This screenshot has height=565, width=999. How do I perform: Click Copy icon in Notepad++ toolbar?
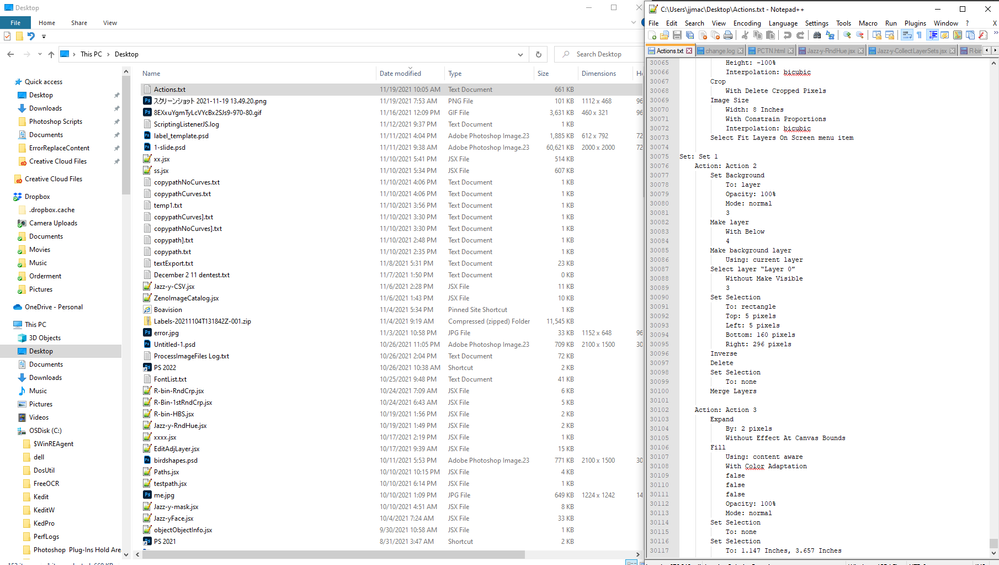(758, 35)
